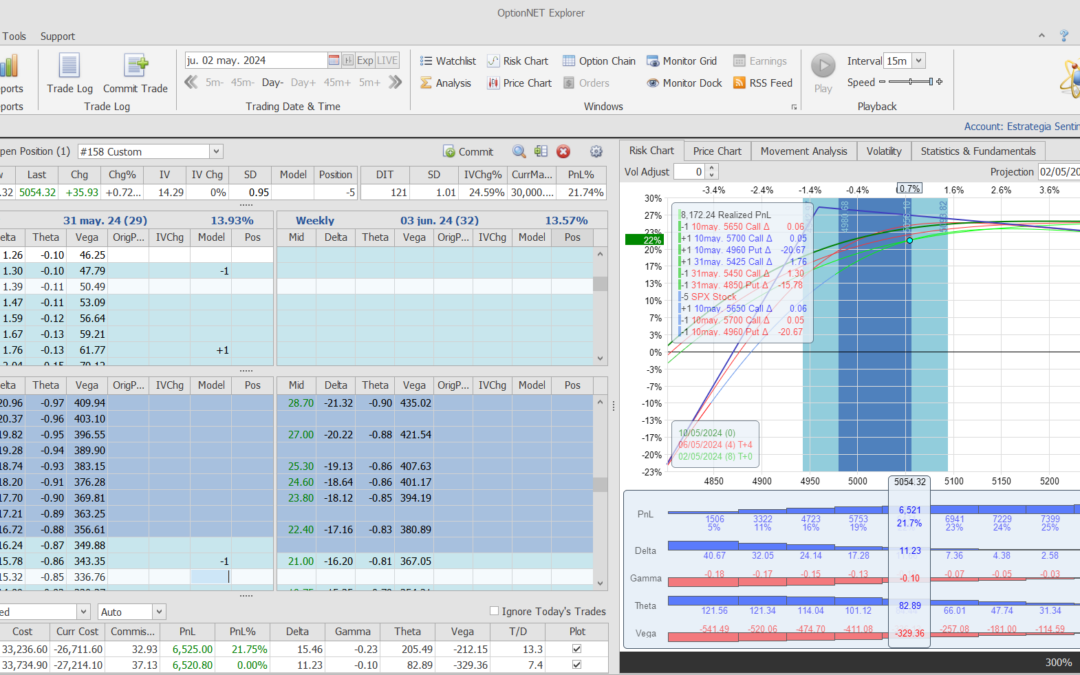This screenshot has height=675, width=1080.
Task: Expand the #158 Custom position dropdown
Action: coord(216,152)
